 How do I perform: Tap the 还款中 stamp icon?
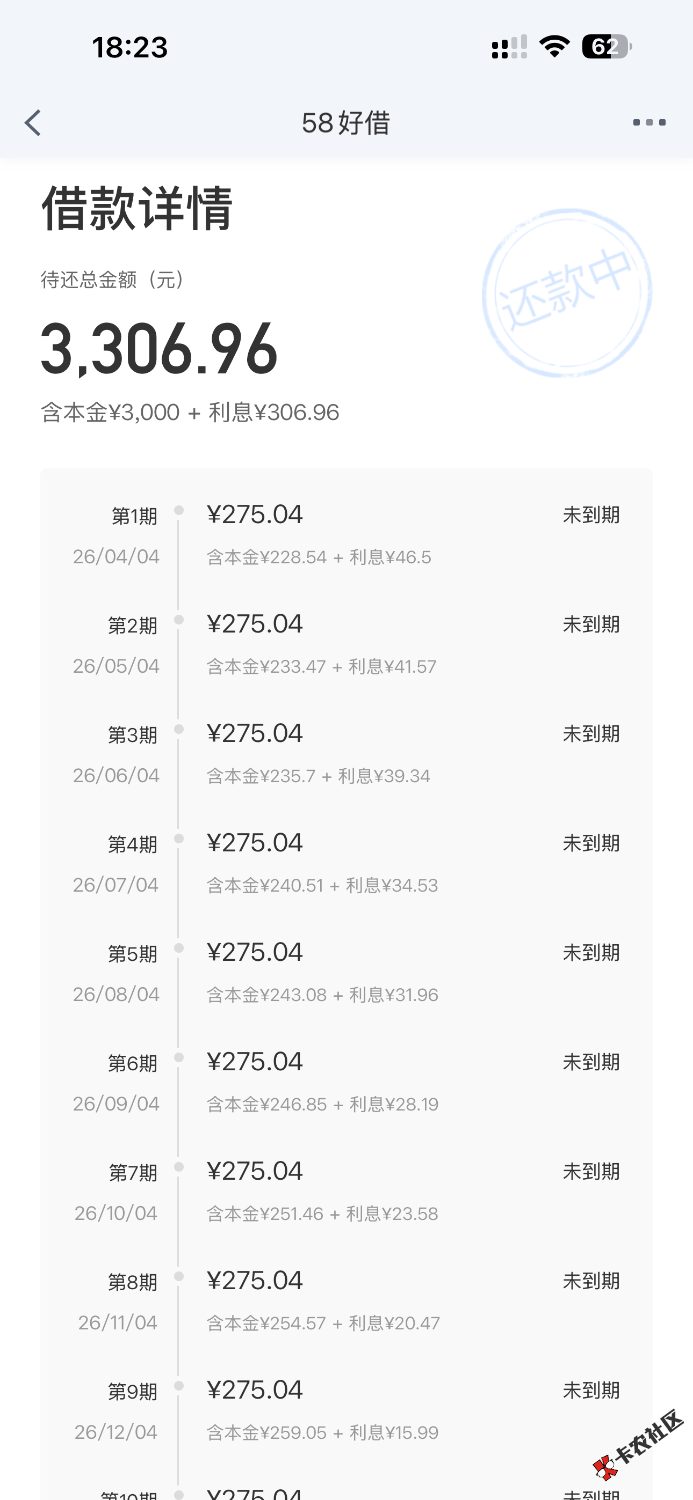pyautogui.click(x=566, y=292)
